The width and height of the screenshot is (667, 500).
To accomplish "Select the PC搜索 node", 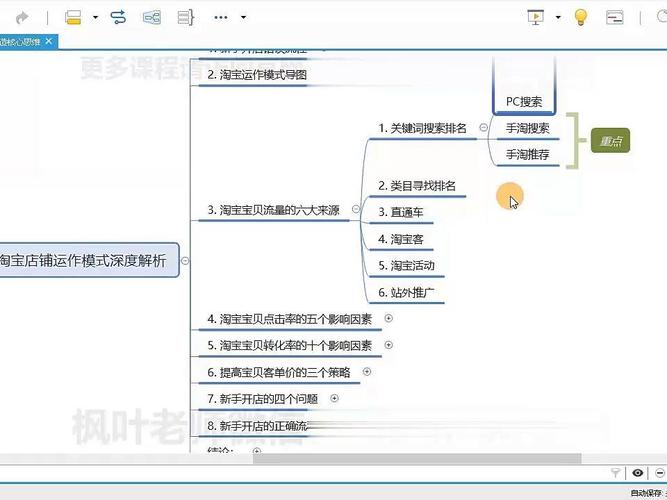I will pos(524,102).
